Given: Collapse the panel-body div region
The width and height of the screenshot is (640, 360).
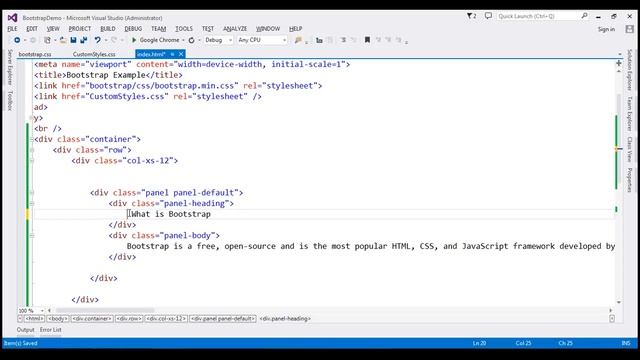Looking at the screenshot, I should [32, 236].
